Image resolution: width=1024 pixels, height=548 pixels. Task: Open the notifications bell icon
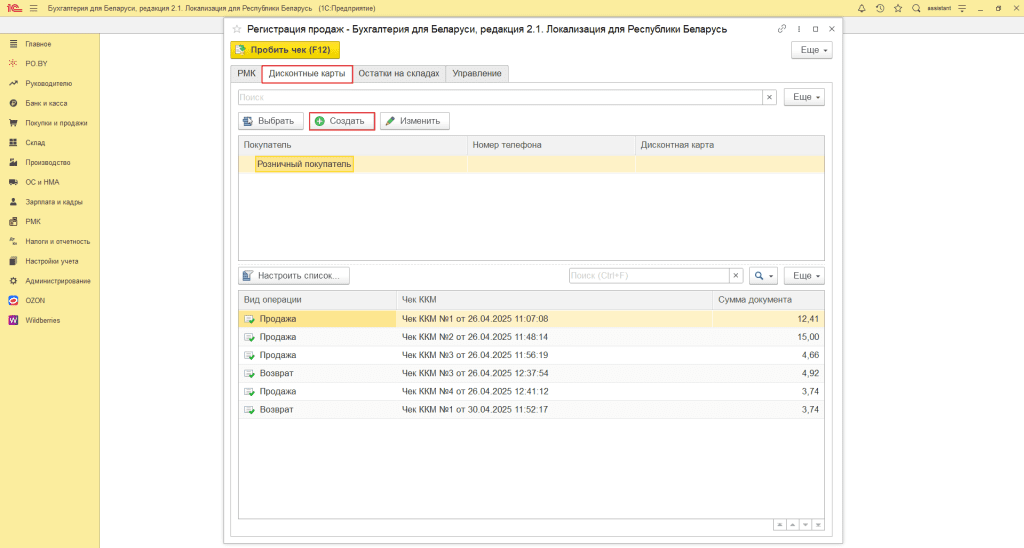click(x=861, y=8)
